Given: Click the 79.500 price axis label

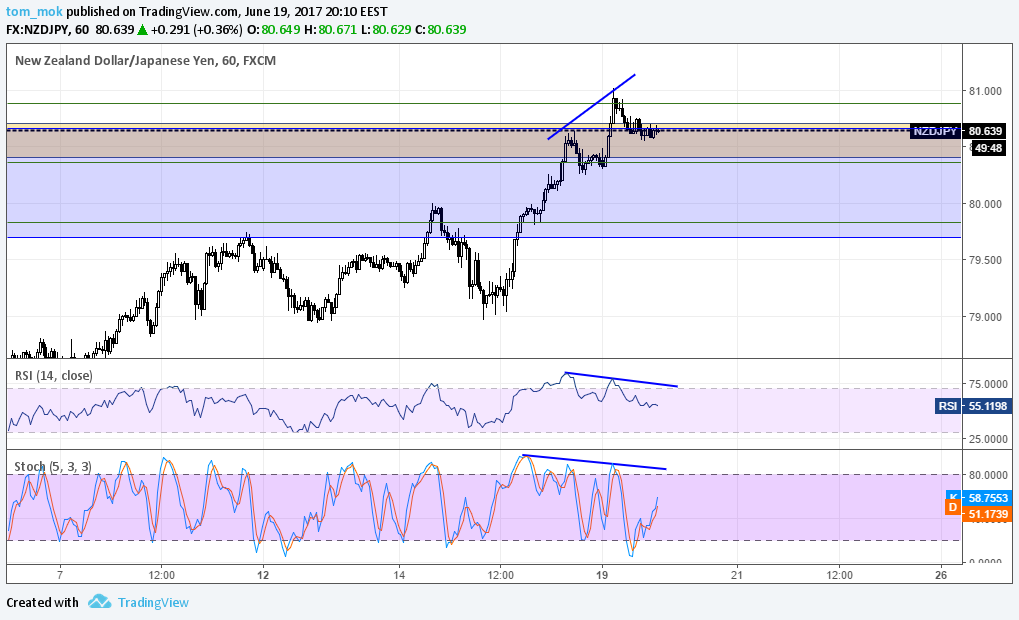Looking at the screenshot, I should point(985,260).
